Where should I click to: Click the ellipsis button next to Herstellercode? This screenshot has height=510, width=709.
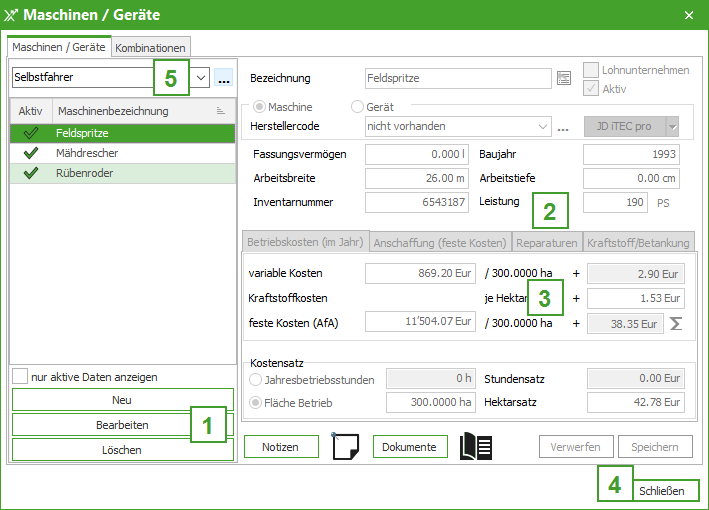coord(563,127)
